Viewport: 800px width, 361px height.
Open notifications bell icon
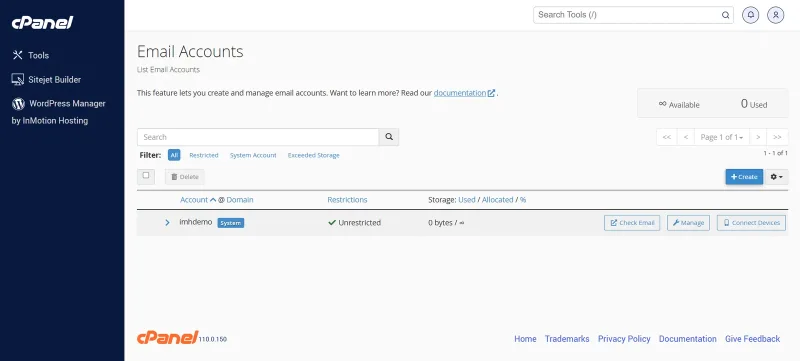[751, 15]
